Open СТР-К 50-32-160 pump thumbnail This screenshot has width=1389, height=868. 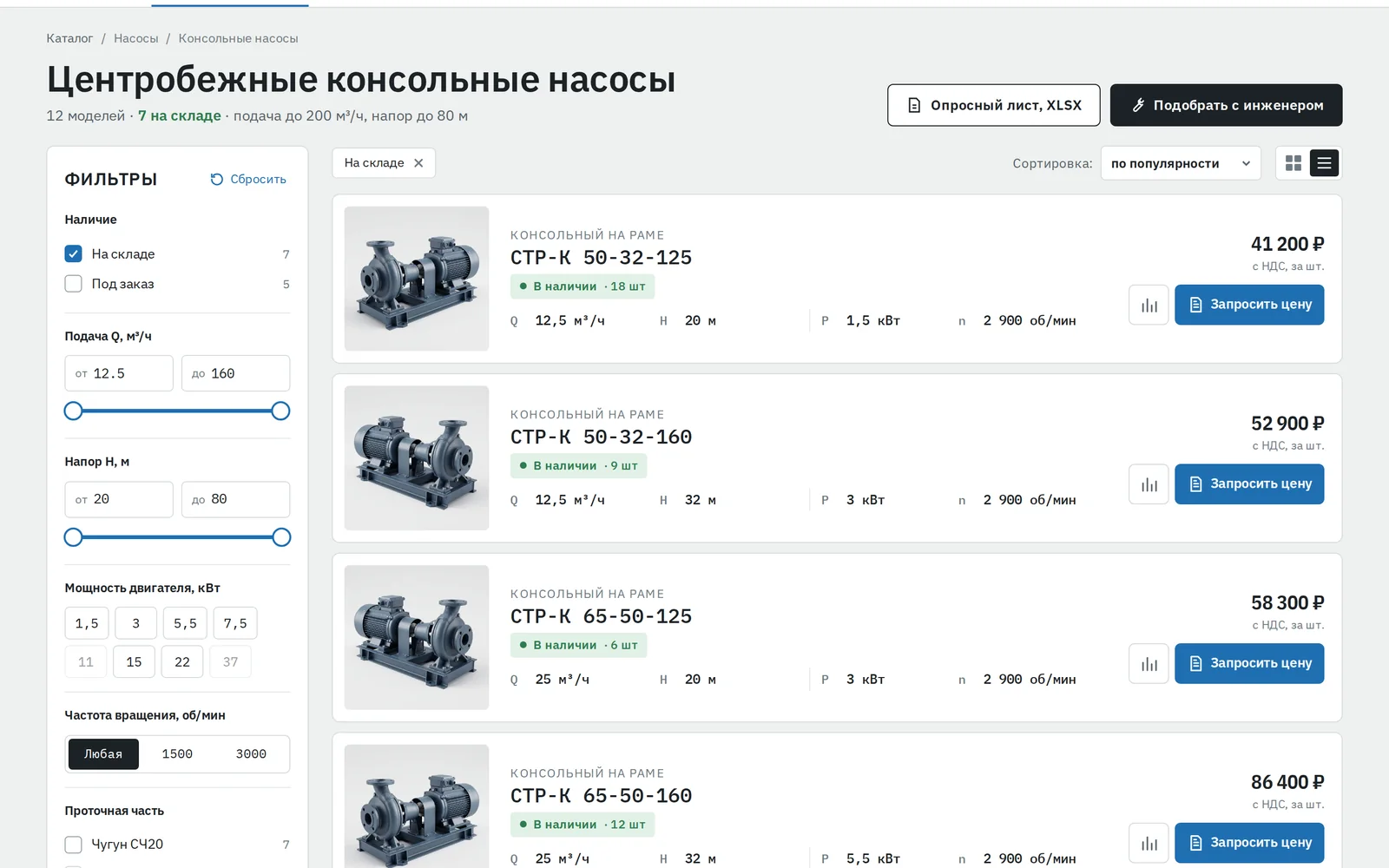tap(417, 458)
